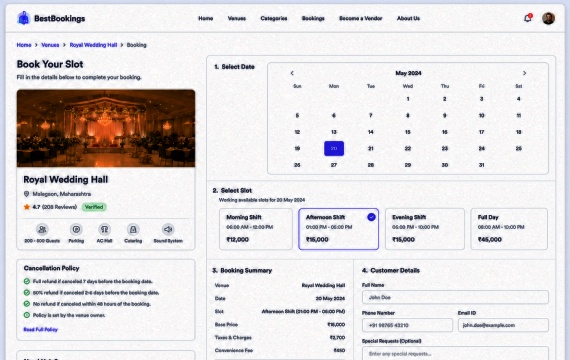Click the AC Hall amenity icon
The width and height of the screenshot is (570, 360).
[x=104, y=229]
